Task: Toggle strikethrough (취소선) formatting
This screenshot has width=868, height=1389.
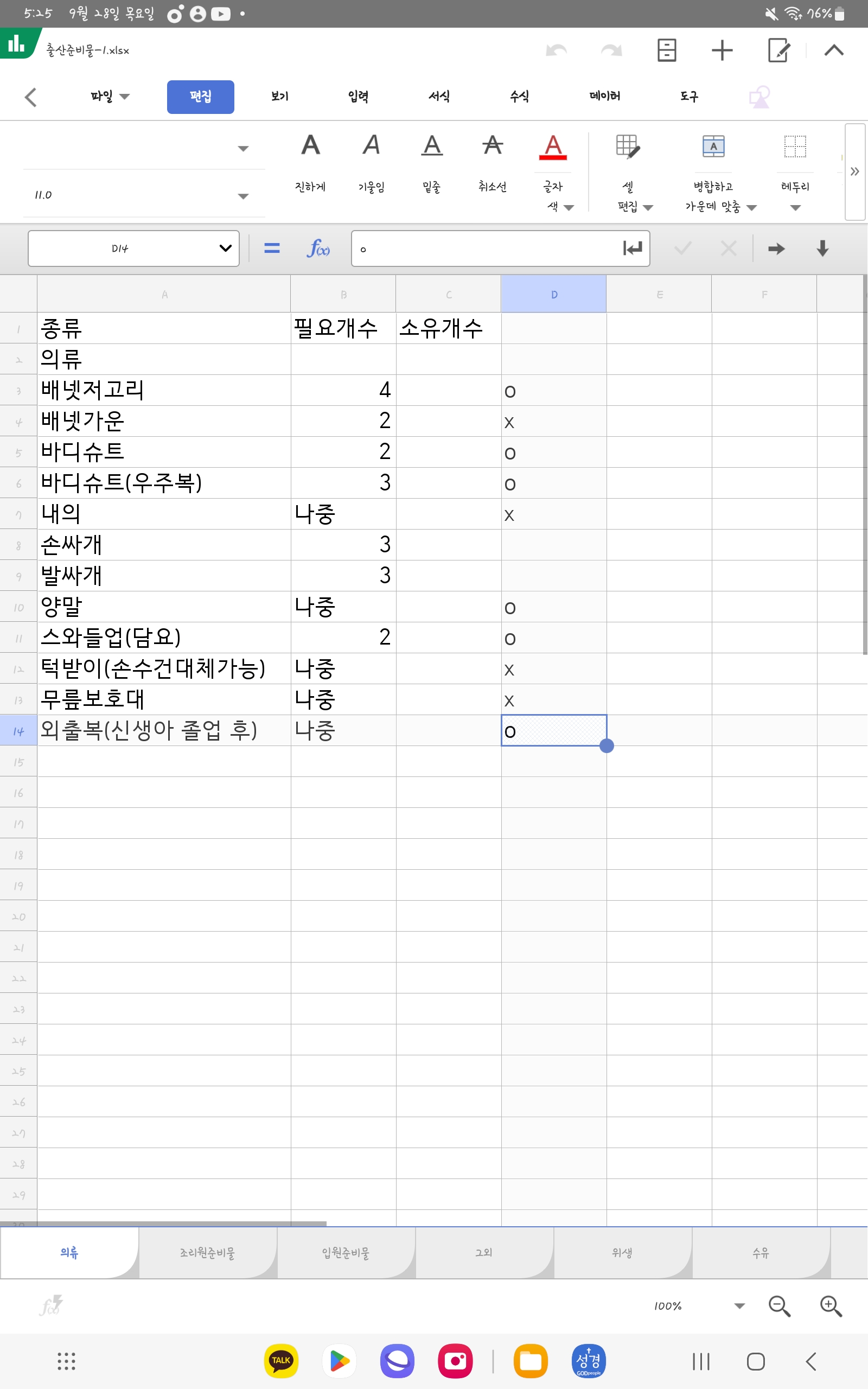Action: pos(492,161)
